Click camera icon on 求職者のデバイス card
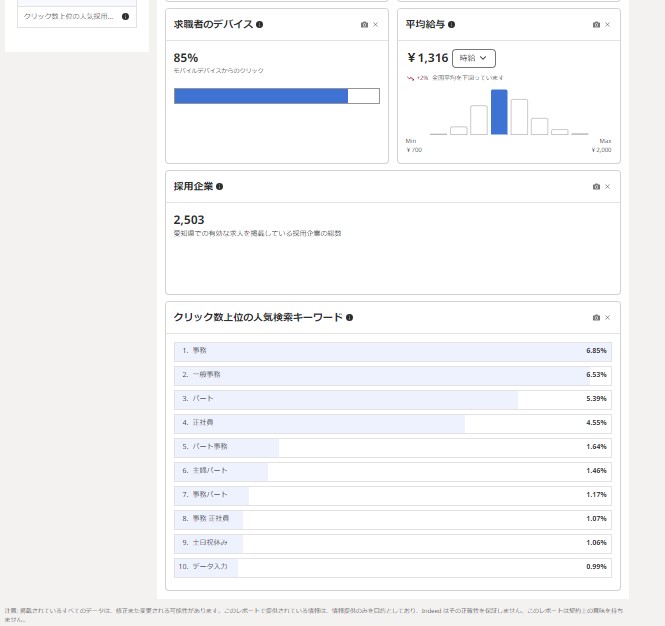665x626 pixels. click(364, 24)
